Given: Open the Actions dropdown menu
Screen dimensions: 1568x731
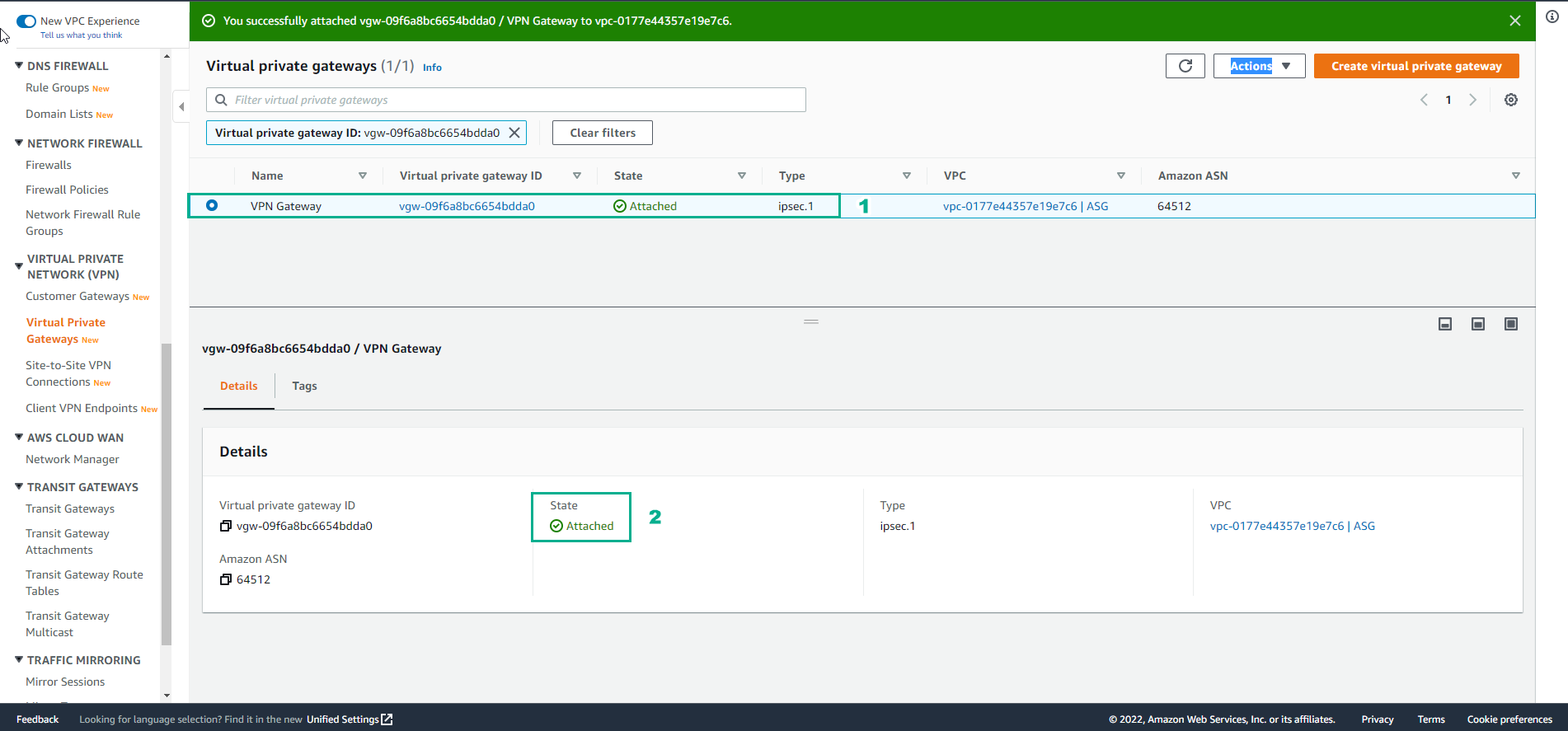Looking at the screenshot, I should tap(1259, 66).
